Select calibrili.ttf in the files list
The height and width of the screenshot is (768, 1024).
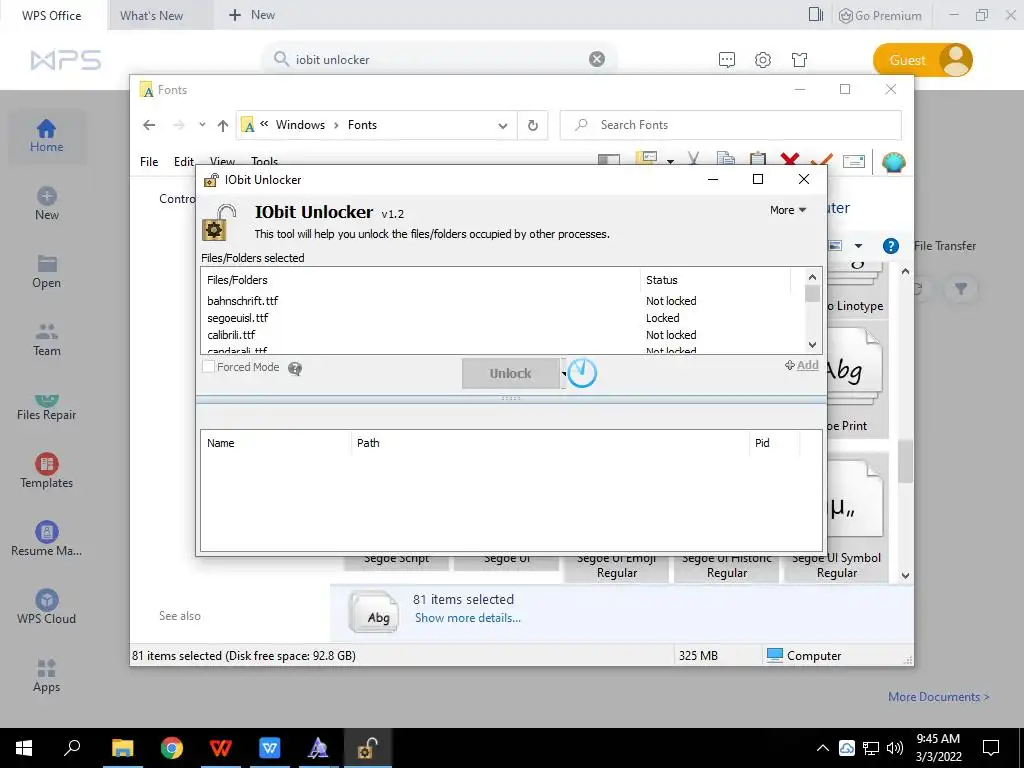pyautogui.click(x=231, y=335)
